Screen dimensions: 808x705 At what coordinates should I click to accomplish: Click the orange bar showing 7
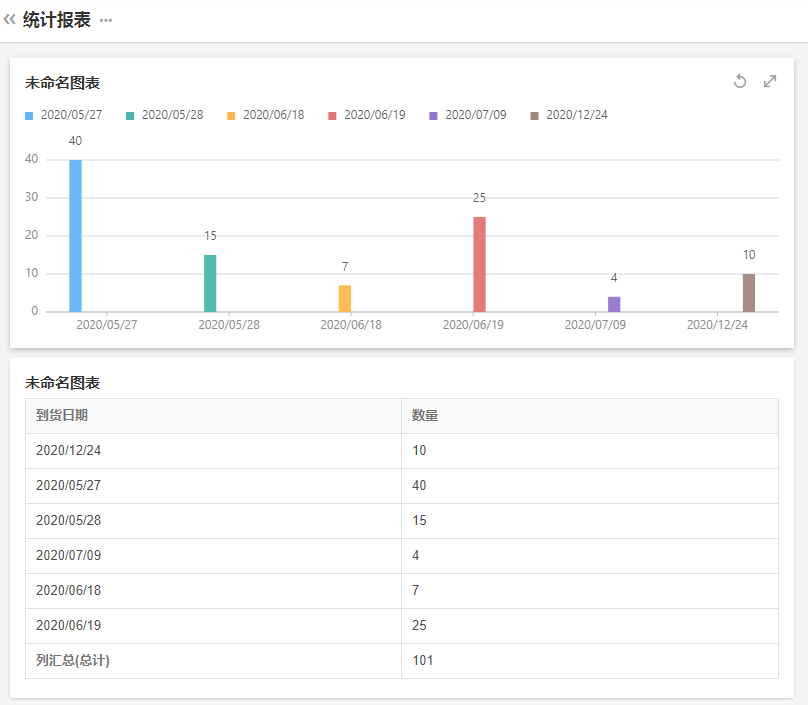345,298
